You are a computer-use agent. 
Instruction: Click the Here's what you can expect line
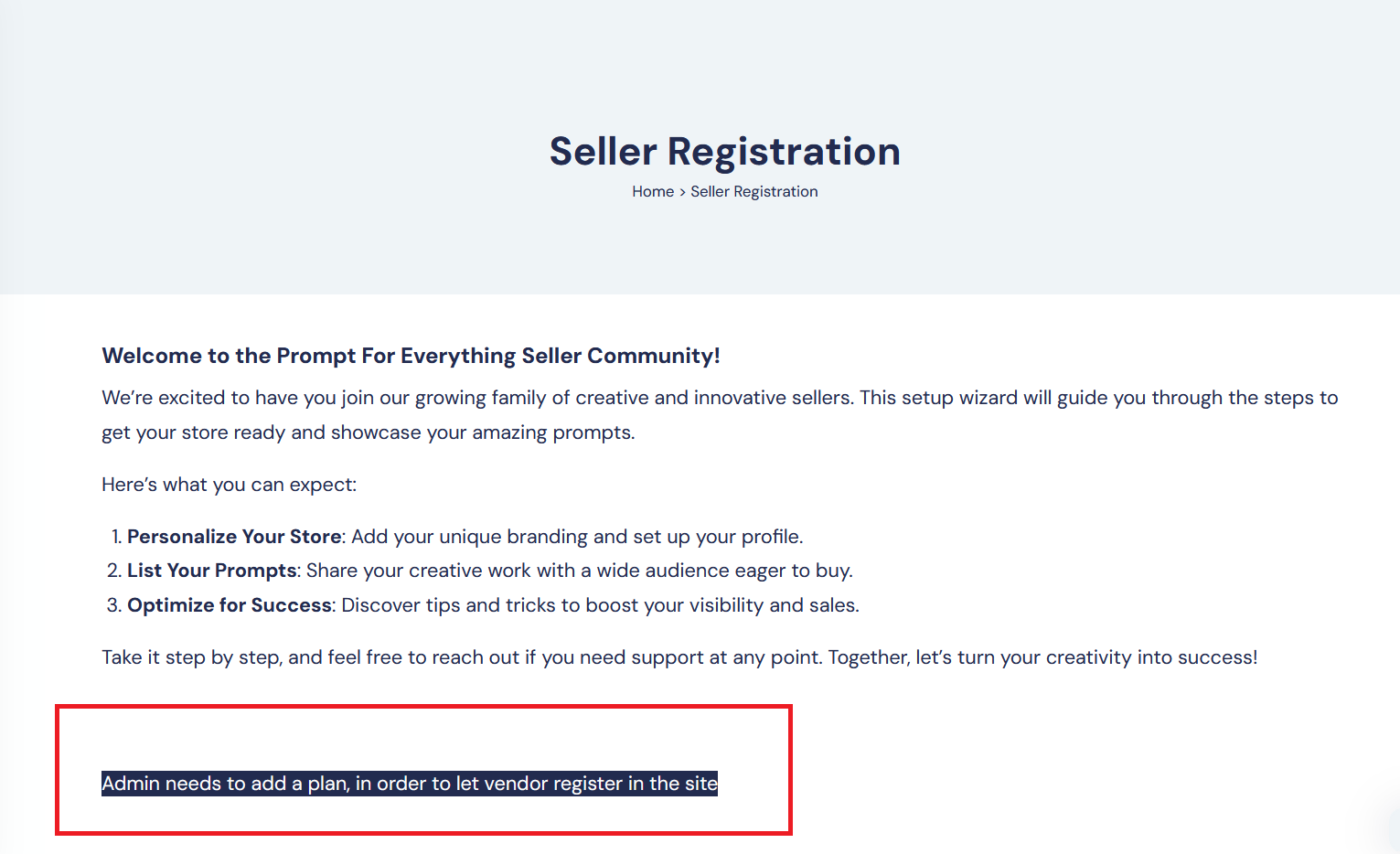tap(229, 485)
